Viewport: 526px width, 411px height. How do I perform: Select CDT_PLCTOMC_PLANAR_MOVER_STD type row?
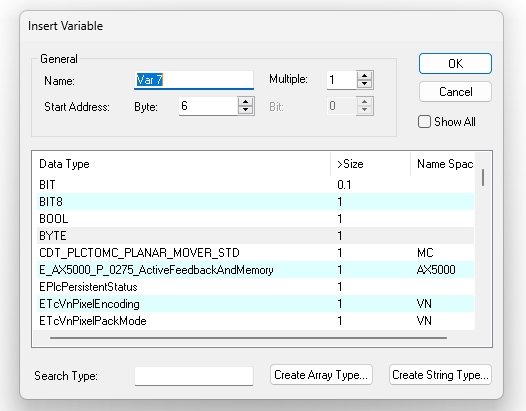[255, 253]
